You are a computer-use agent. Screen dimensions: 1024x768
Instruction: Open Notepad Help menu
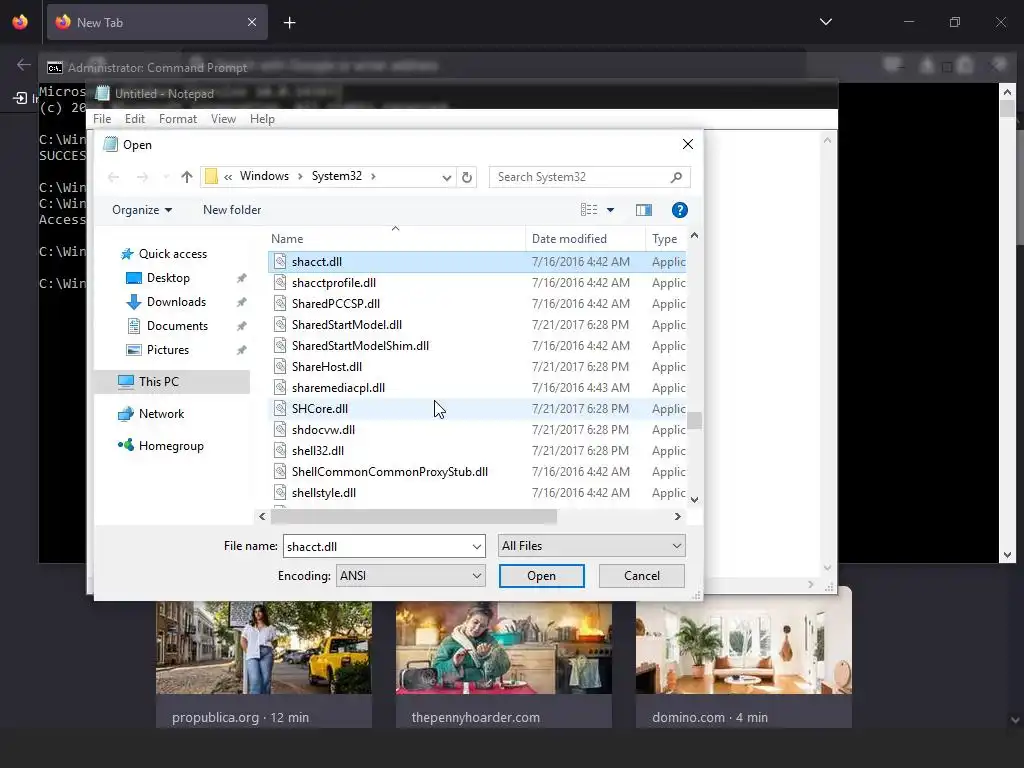262,119
